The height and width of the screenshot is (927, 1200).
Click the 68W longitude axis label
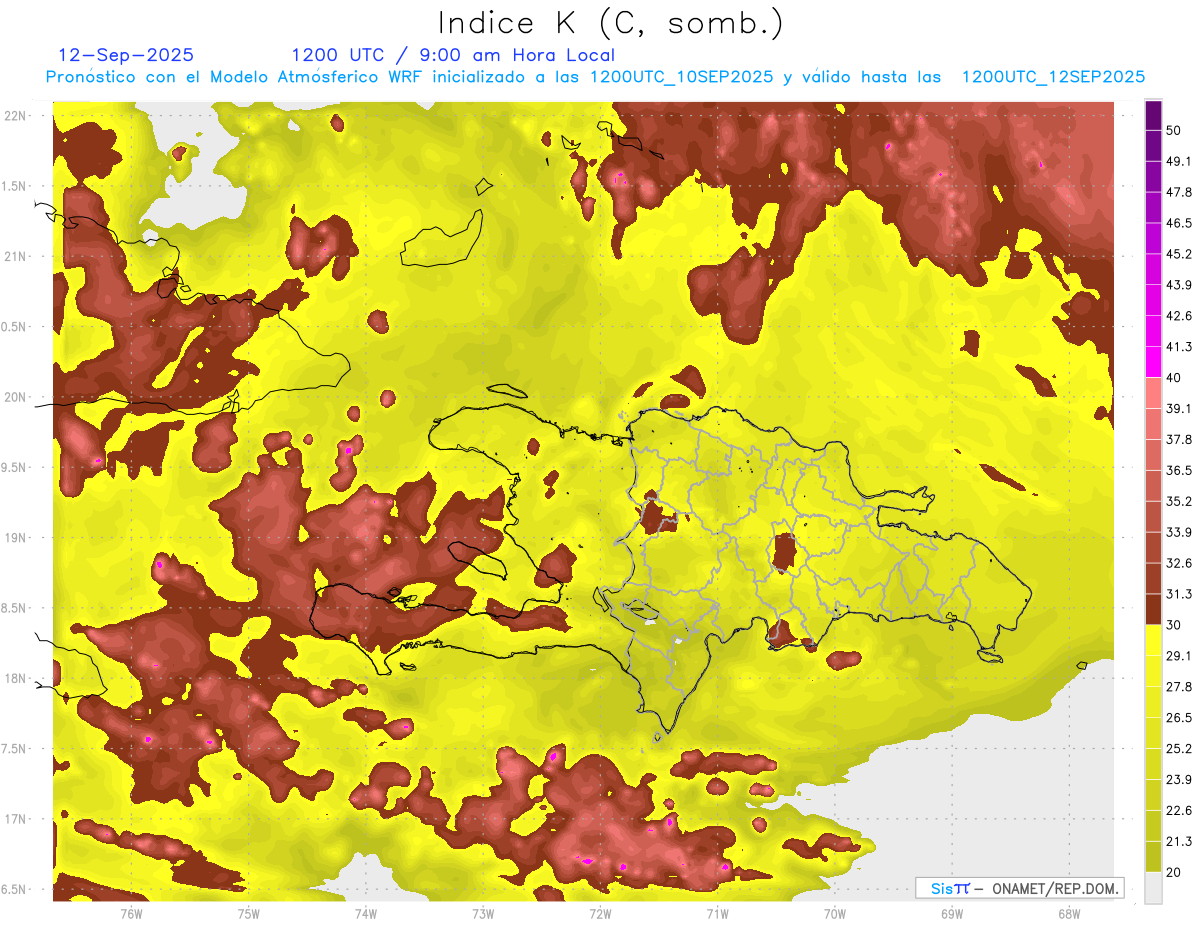coord(1068,913)
